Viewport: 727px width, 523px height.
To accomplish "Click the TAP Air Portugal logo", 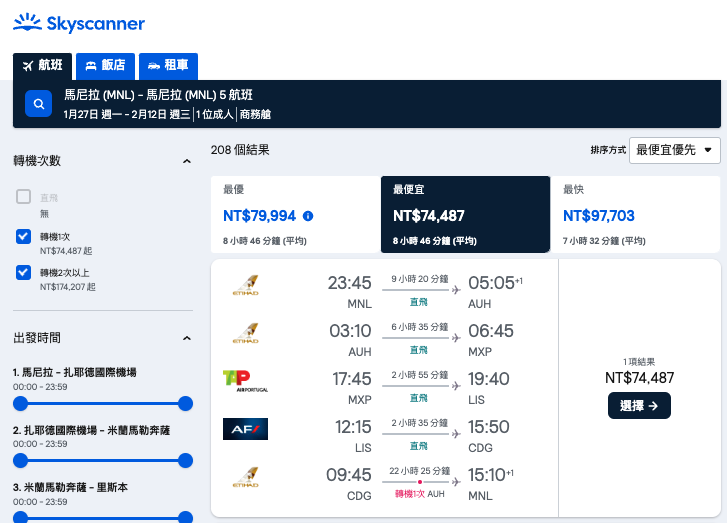I will coord(245,379).
